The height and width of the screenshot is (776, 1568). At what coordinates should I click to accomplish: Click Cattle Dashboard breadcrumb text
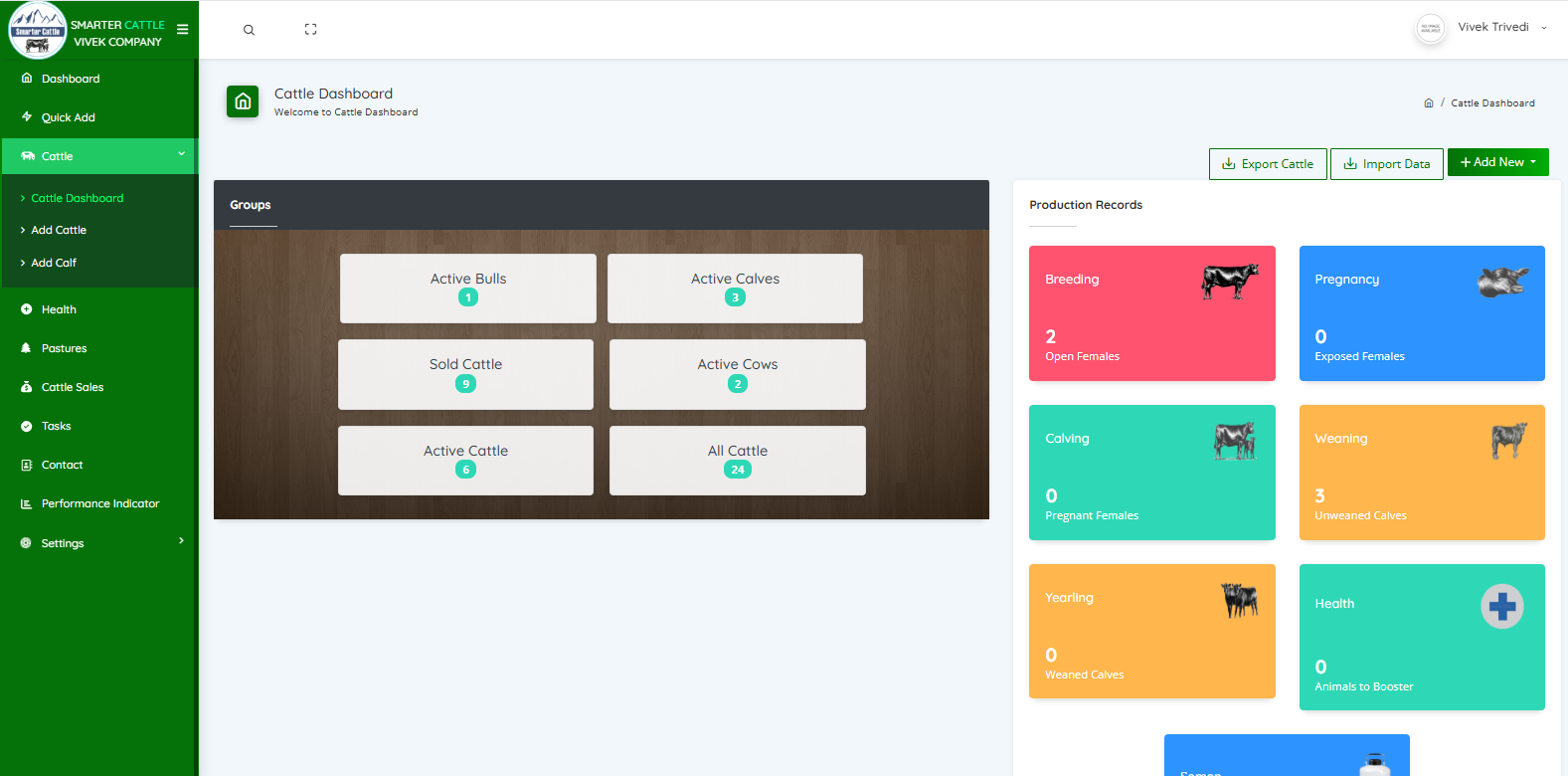1492,103
